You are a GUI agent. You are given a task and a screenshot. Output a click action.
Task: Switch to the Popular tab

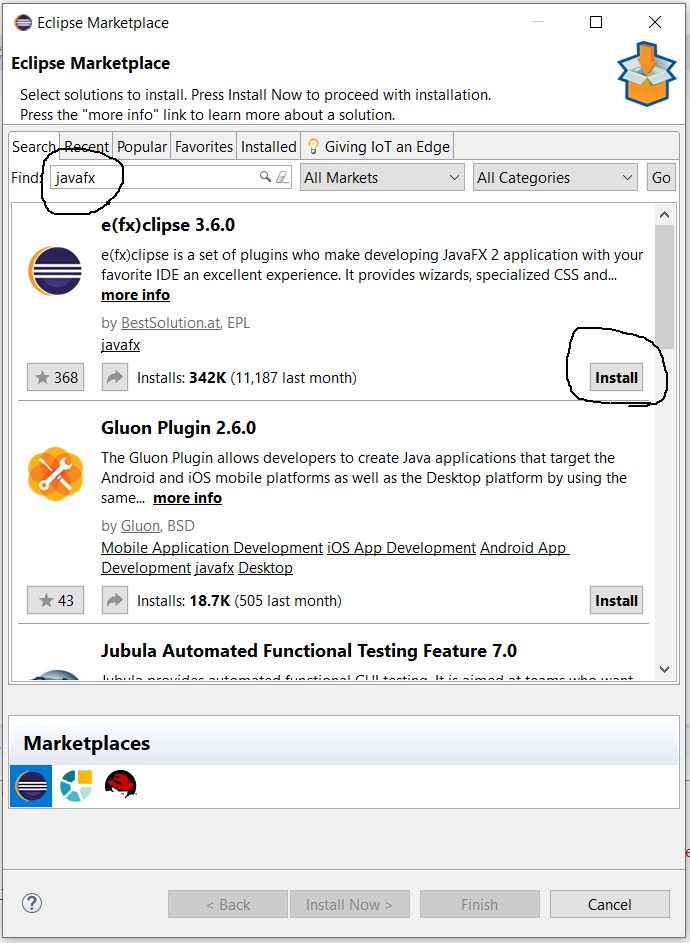click(x=142, y=147)
